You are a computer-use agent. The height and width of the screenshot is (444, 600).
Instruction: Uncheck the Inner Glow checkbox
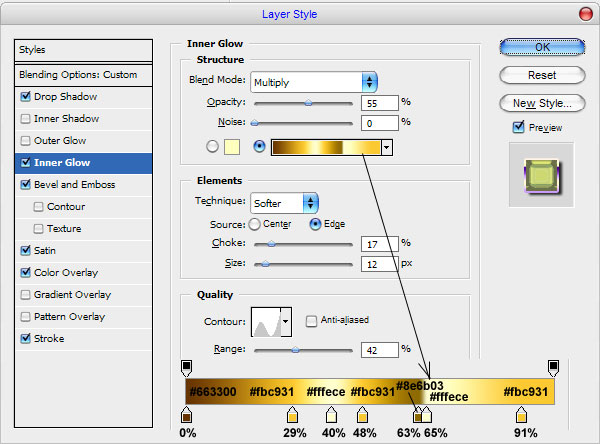tap(26, 162)
